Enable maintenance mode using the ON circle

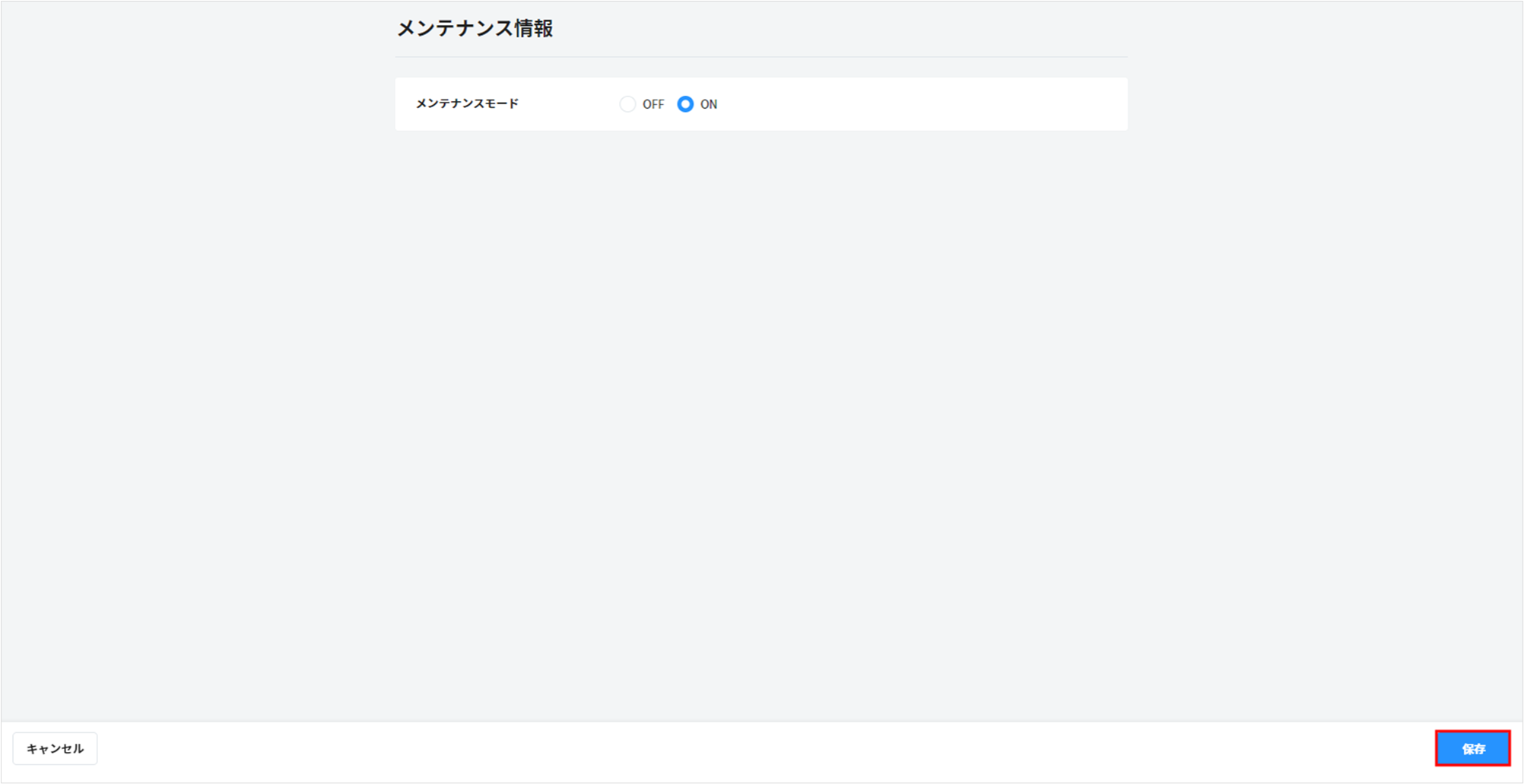click(x=685, y=104)
